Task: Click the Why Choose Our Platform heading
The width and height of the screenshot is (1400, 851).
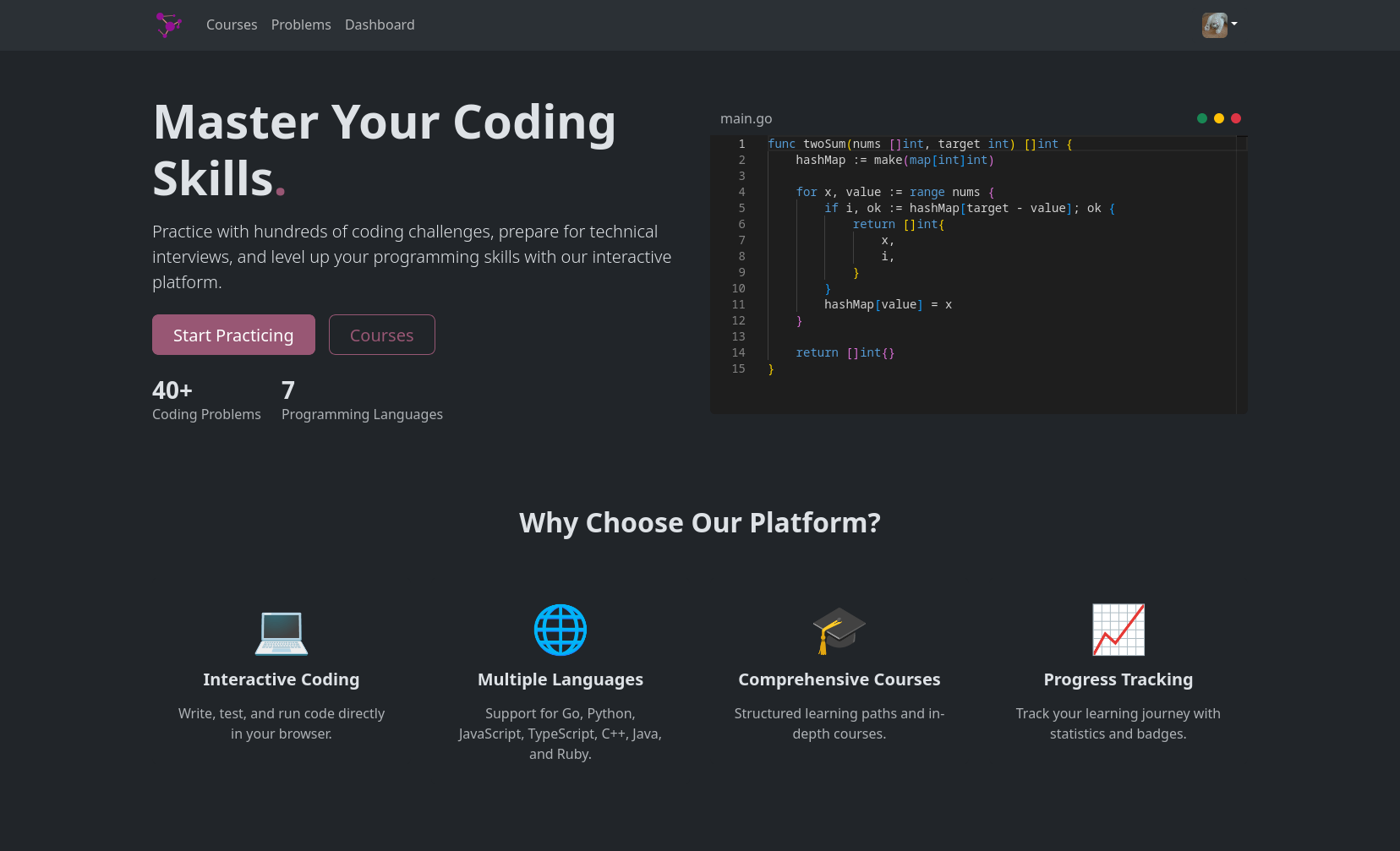Action: [x=700, y=522]
